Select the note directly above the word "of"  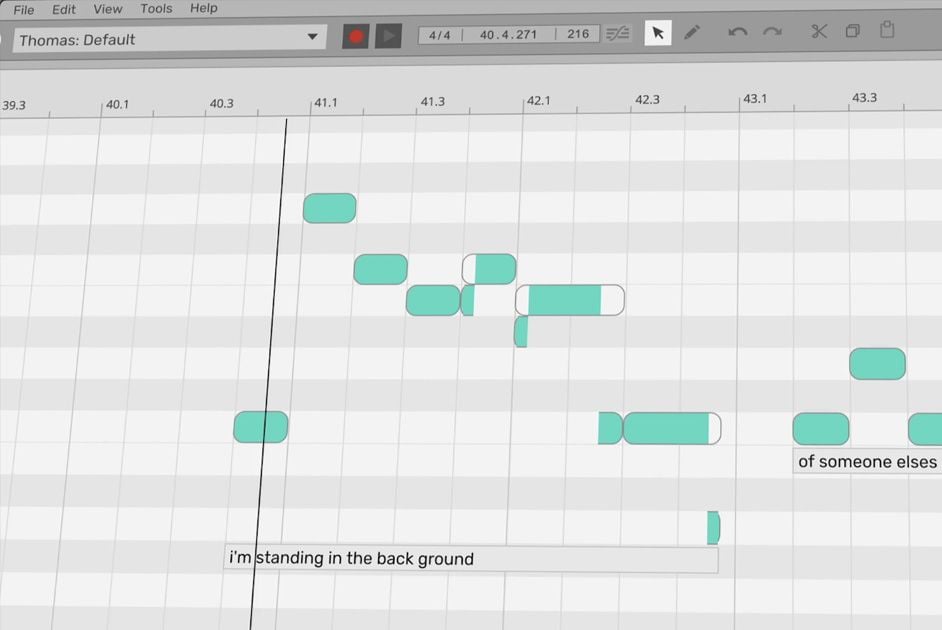click(821, 429)
